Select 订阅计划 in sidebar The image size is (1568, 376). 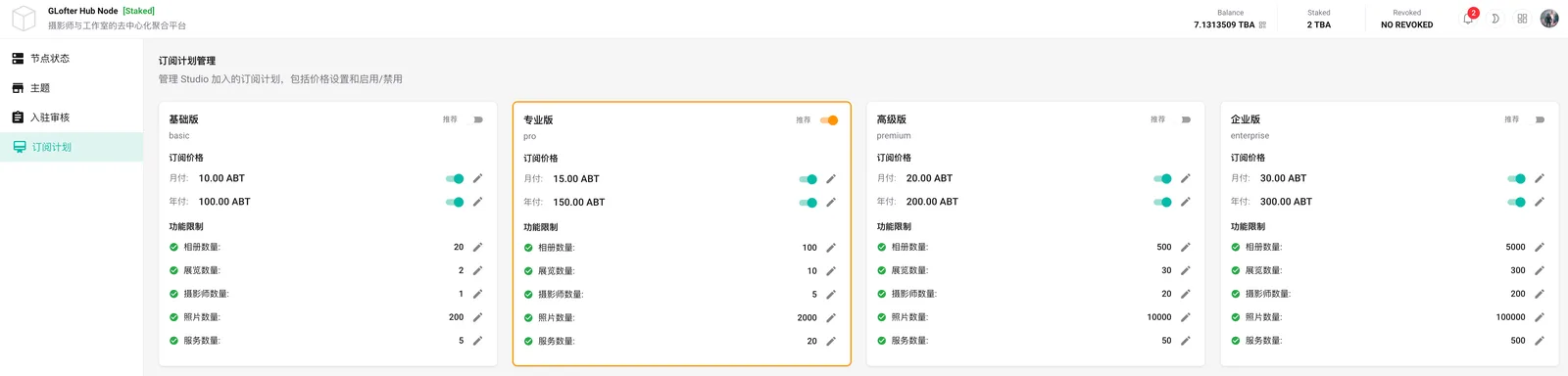point(72,147)
